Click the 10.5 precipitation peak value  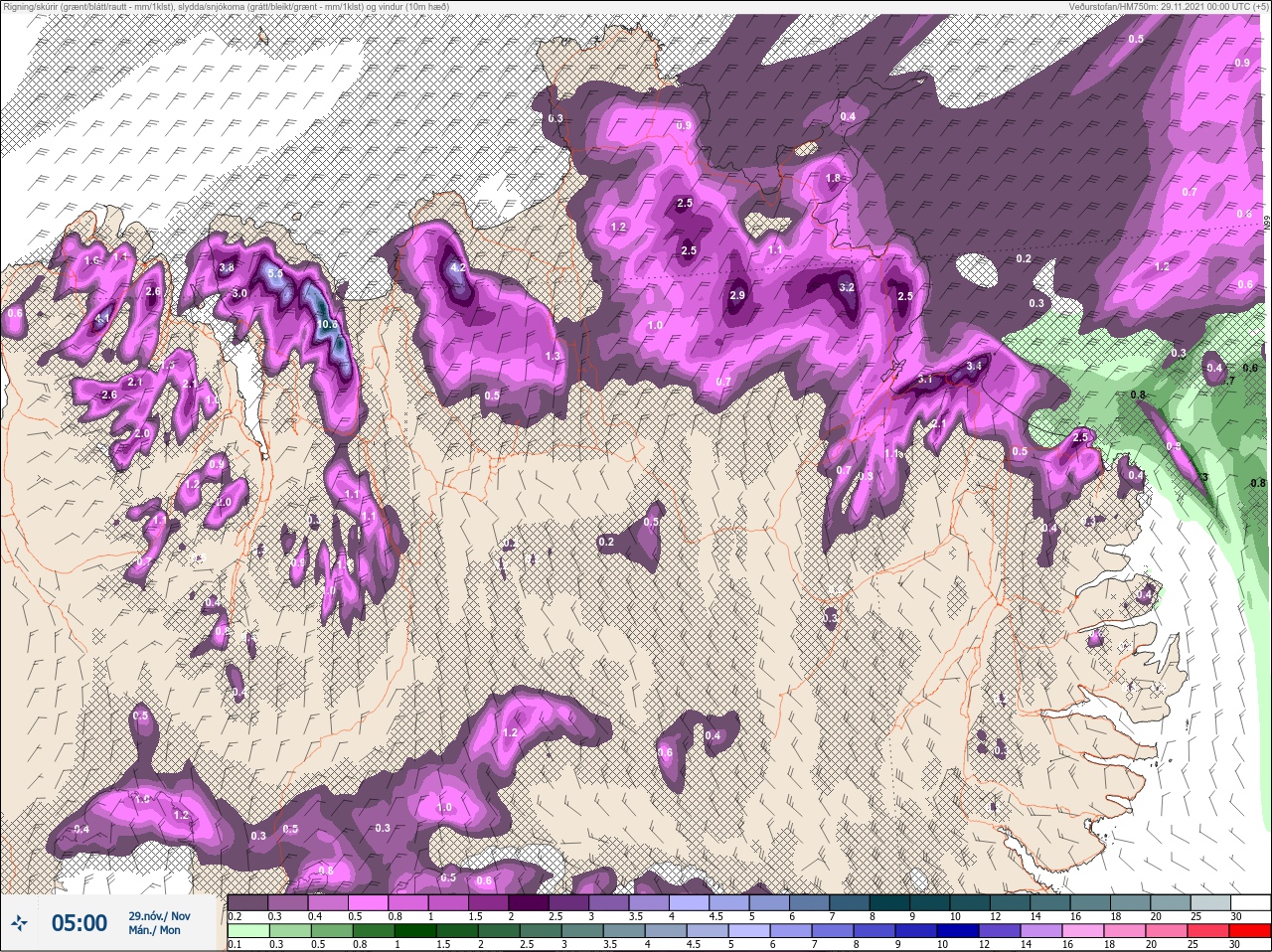[x=328, y=324]
